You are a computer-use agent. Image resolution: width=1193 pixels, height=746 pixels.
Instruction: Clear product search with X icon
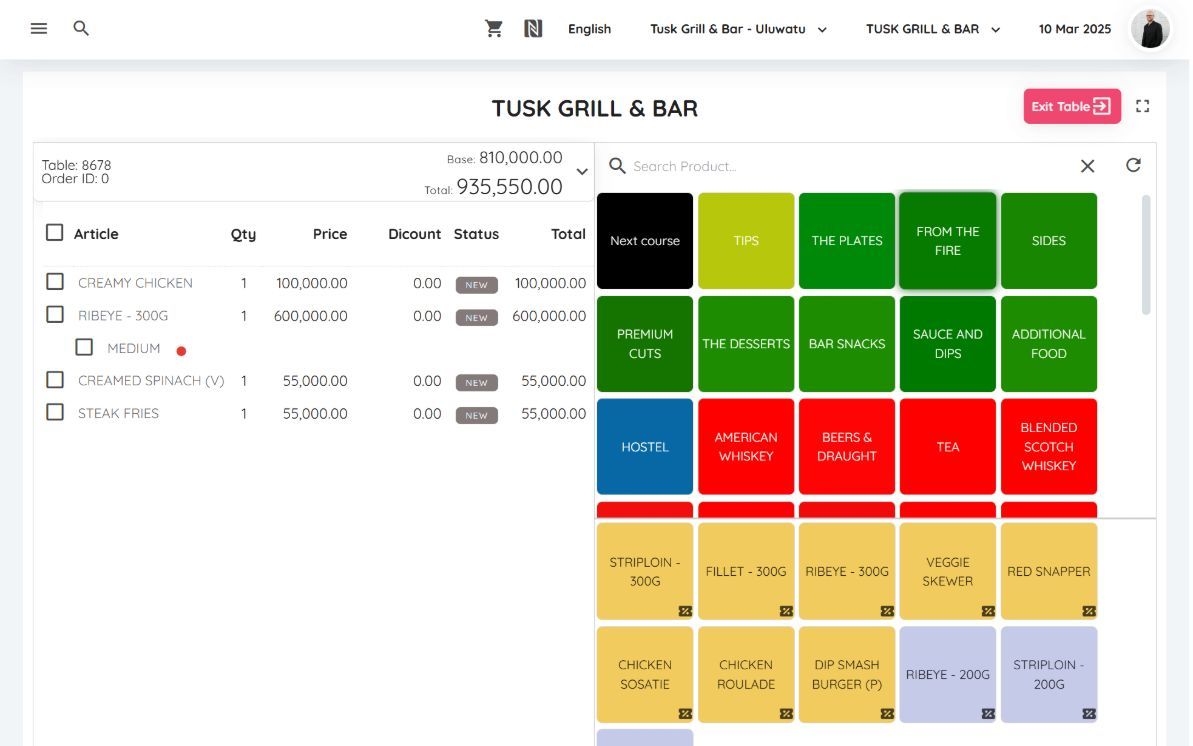click(x=1087, y=166)
